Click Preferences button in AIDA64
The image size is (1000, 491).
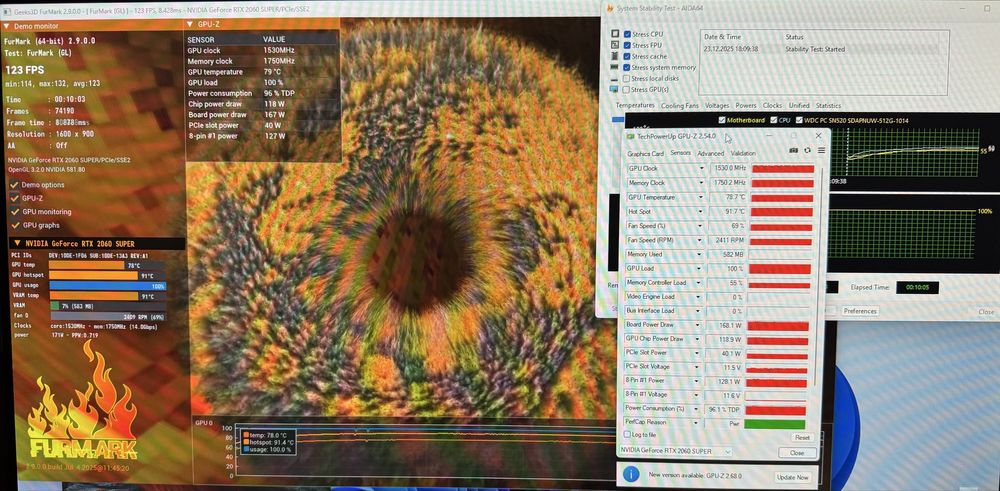pyautogui.click(x=860, y=311)
